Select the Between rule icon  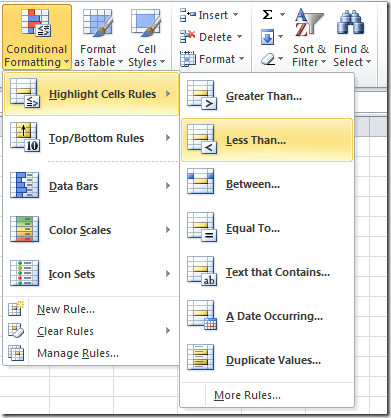point(200,182)
